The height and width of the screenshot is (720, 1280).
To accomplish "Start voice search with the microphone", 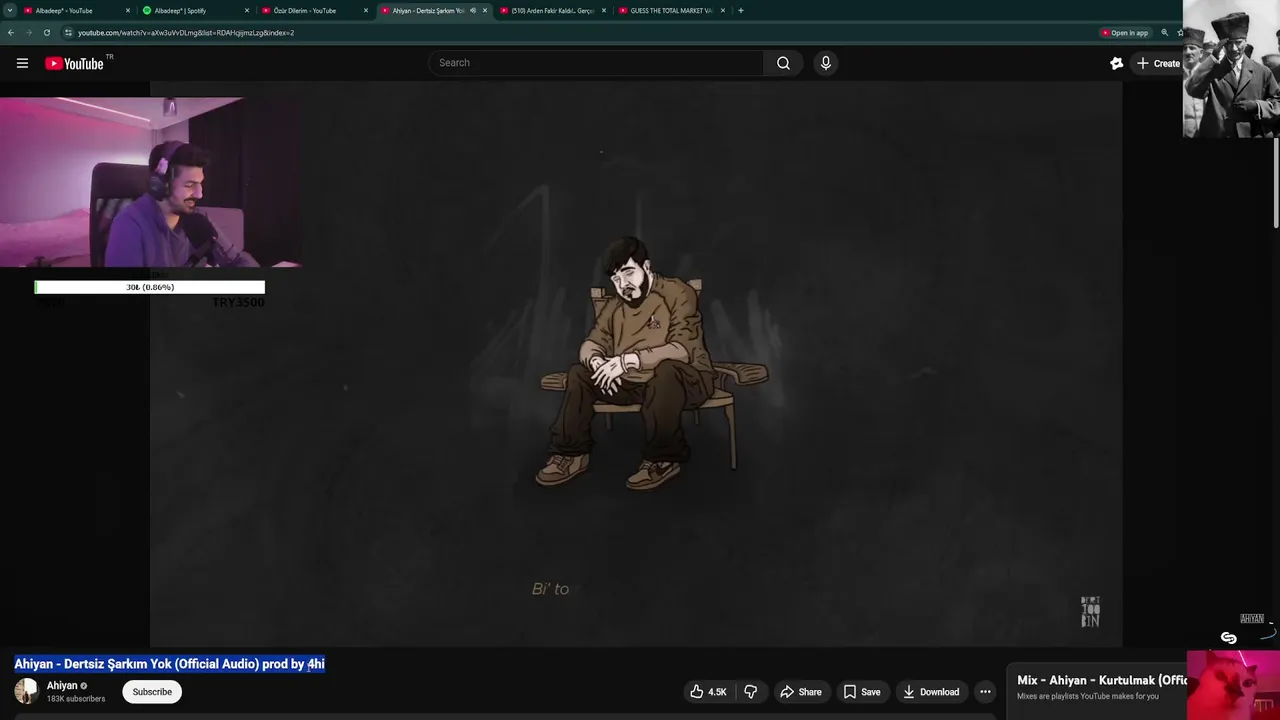I will pyautogui.click(x=825, y=63).
